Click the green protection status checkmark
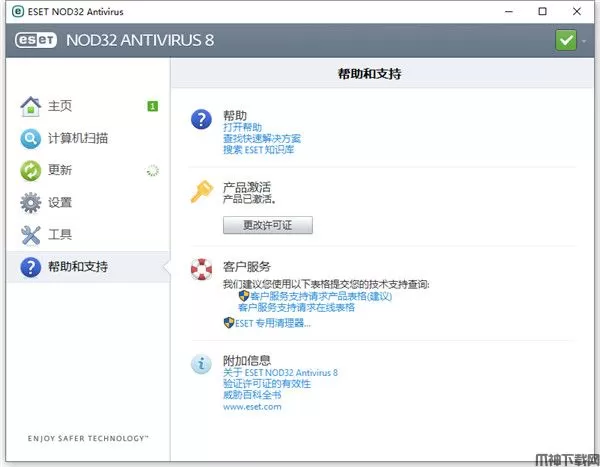The image size is (600, 467). (567, 41)
